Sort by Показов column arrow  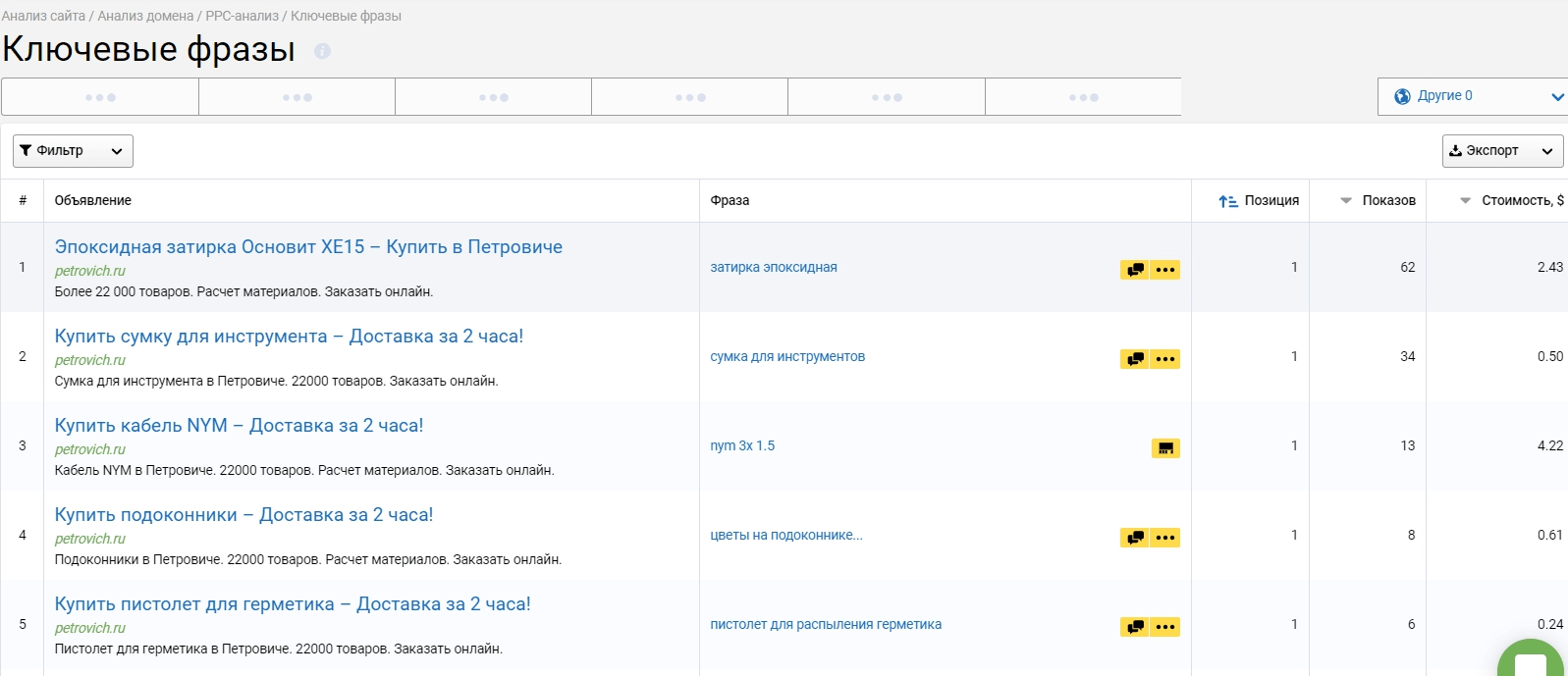1346,200
